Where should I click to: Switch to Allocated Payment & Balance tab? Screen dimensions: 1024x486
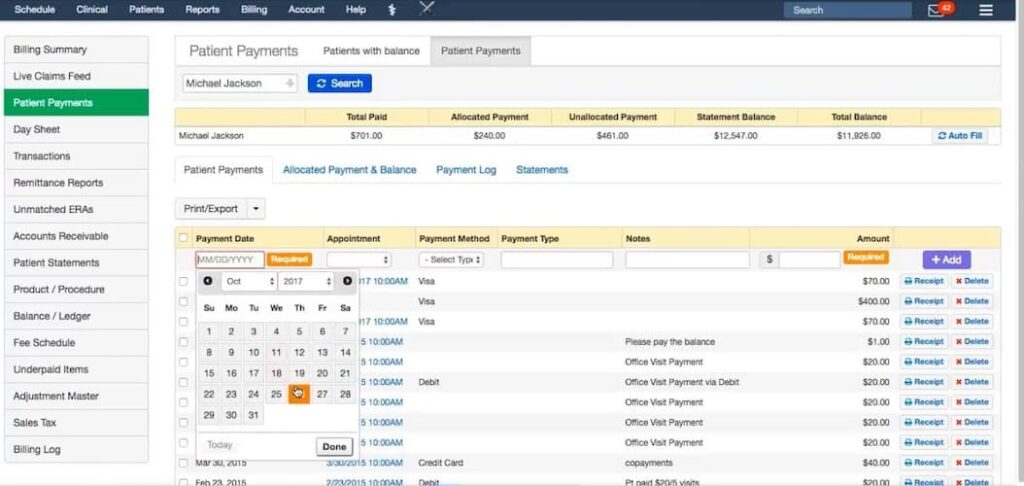pyautogui.click(x=349, y=170)
